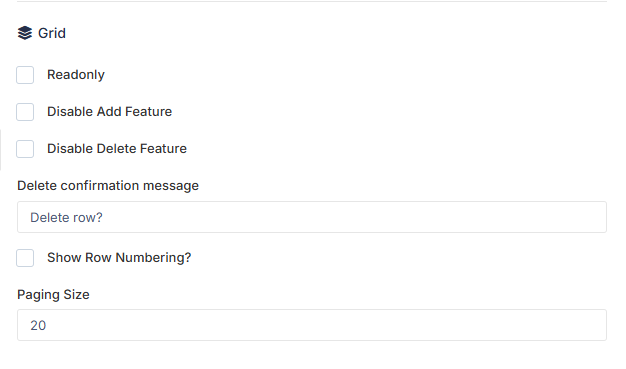Click the Readonly label text
Image resolution: width=626 pixels, height=369 pixels.
76,75
